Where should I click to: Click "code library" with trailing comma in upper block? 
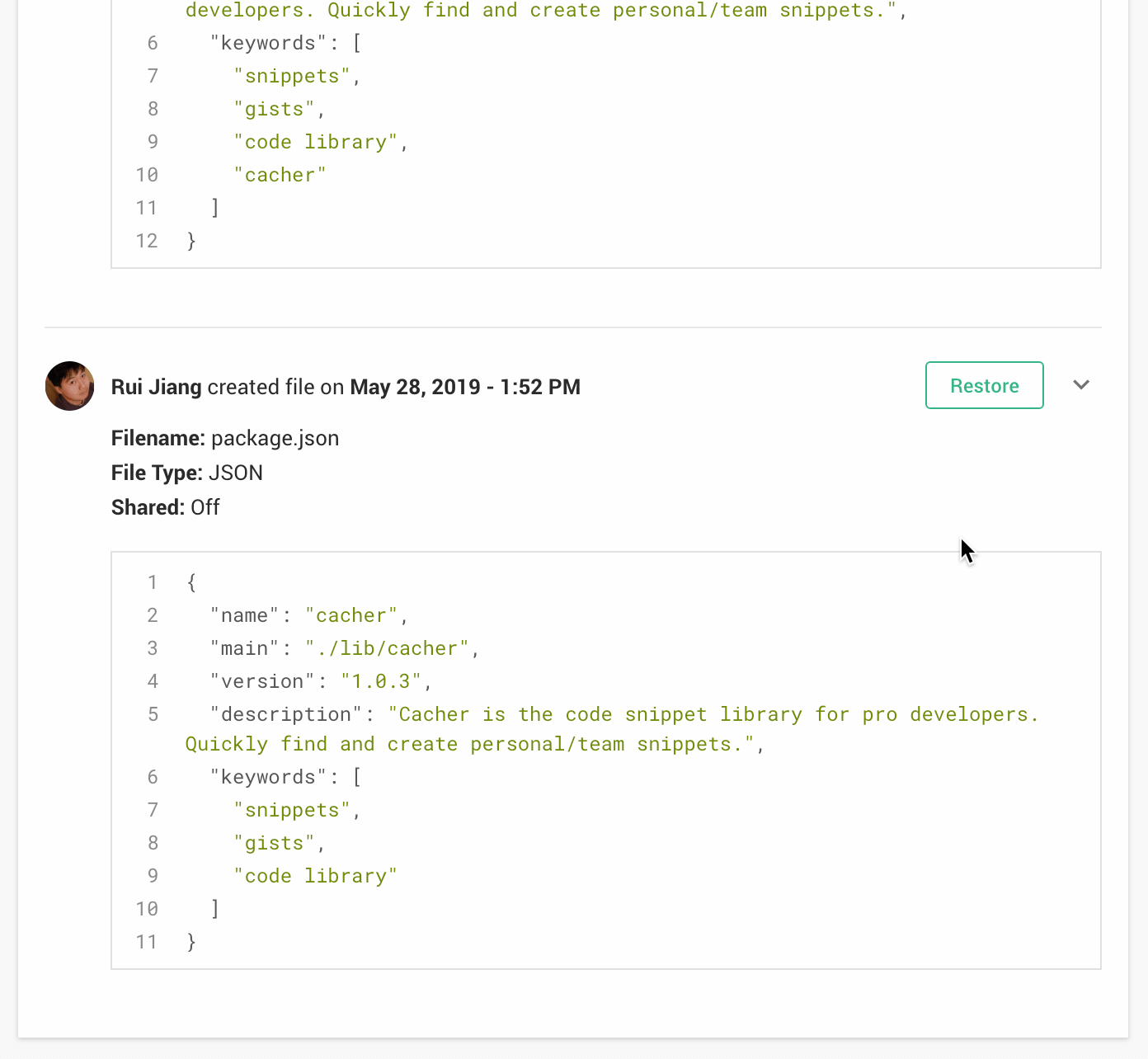[322, 142]
